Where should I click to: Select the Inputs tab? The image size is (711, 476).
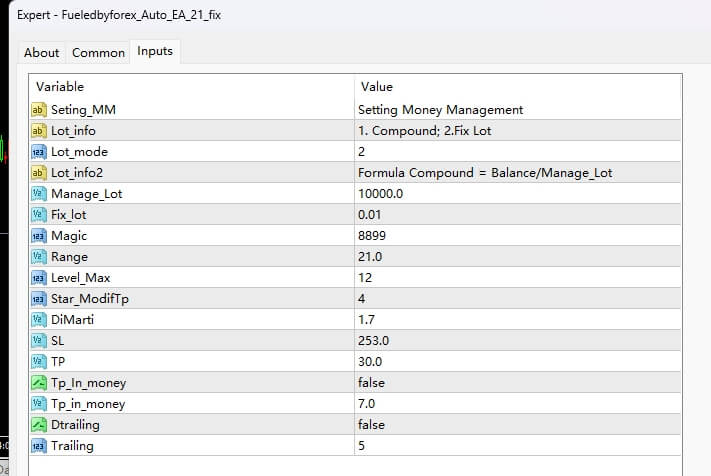(155, 51)
